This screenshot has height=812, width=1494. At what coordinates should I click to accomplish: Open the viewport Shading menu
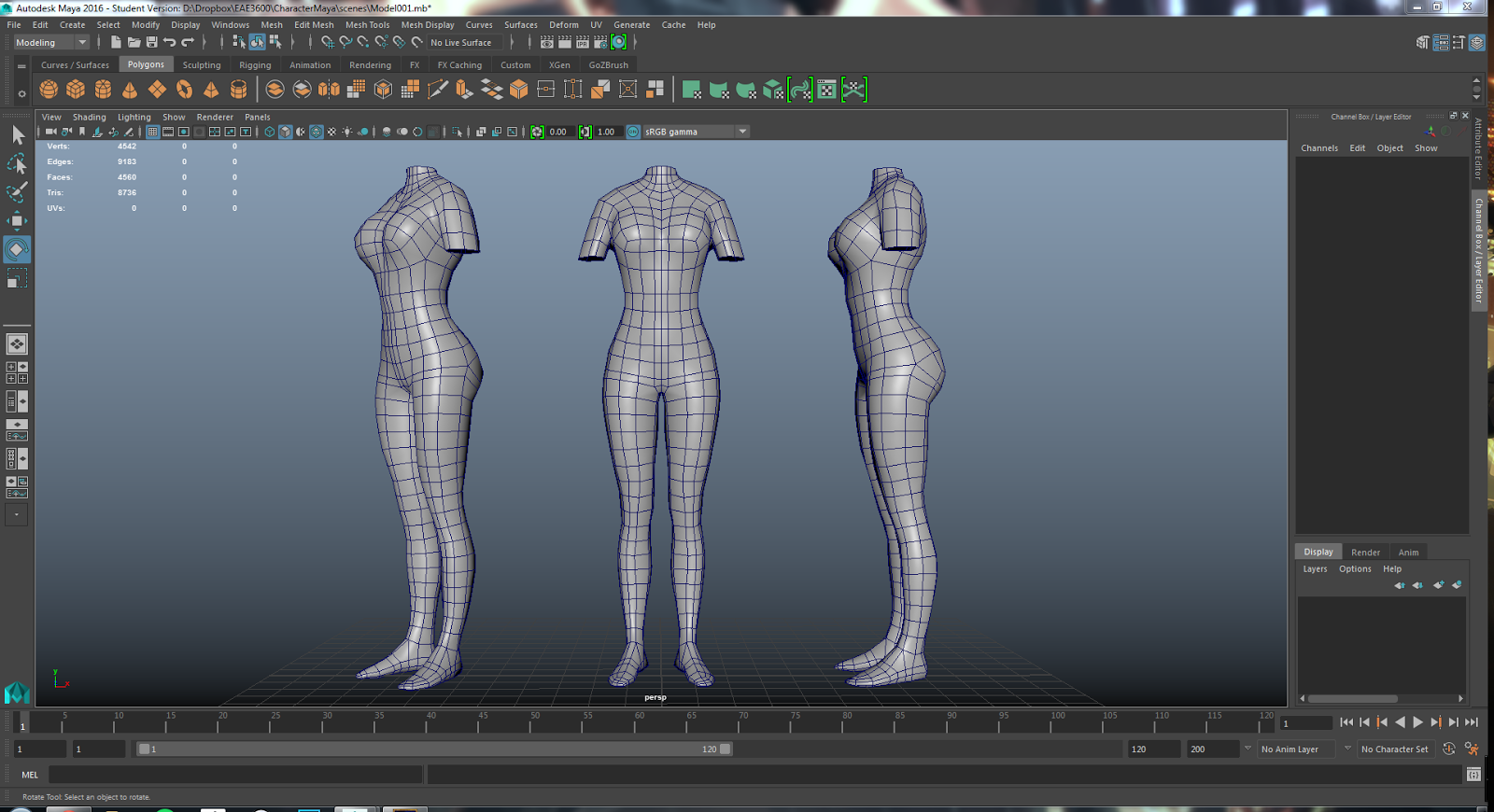coord(90,118)
